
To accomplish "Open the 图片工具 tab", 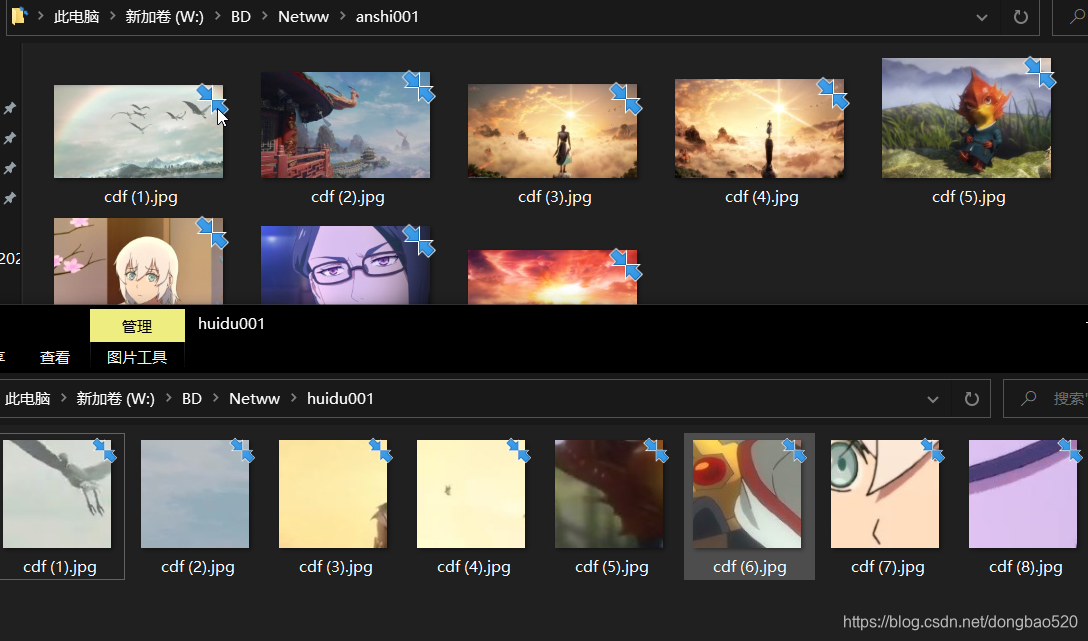I will [137, 357].
